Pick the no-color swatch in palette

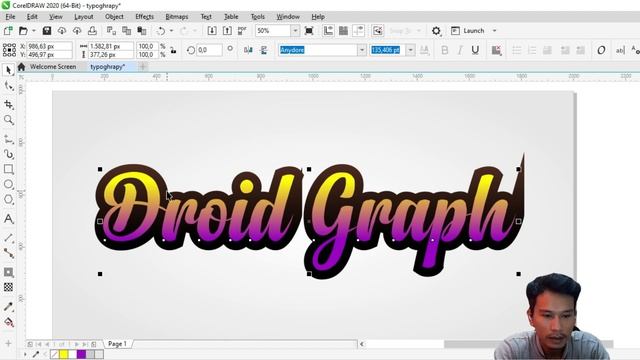coord(54,354)
